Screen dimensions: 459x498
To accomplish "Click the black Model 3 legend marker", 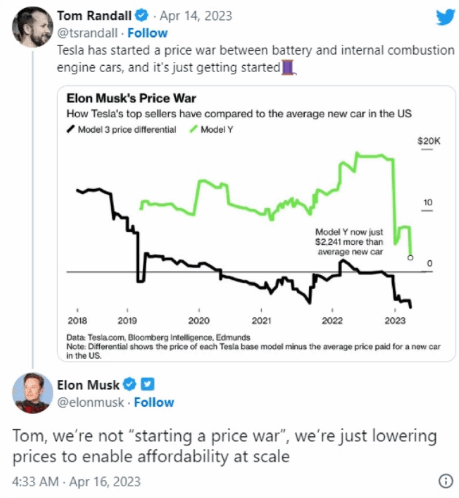I will pos(71,129).
